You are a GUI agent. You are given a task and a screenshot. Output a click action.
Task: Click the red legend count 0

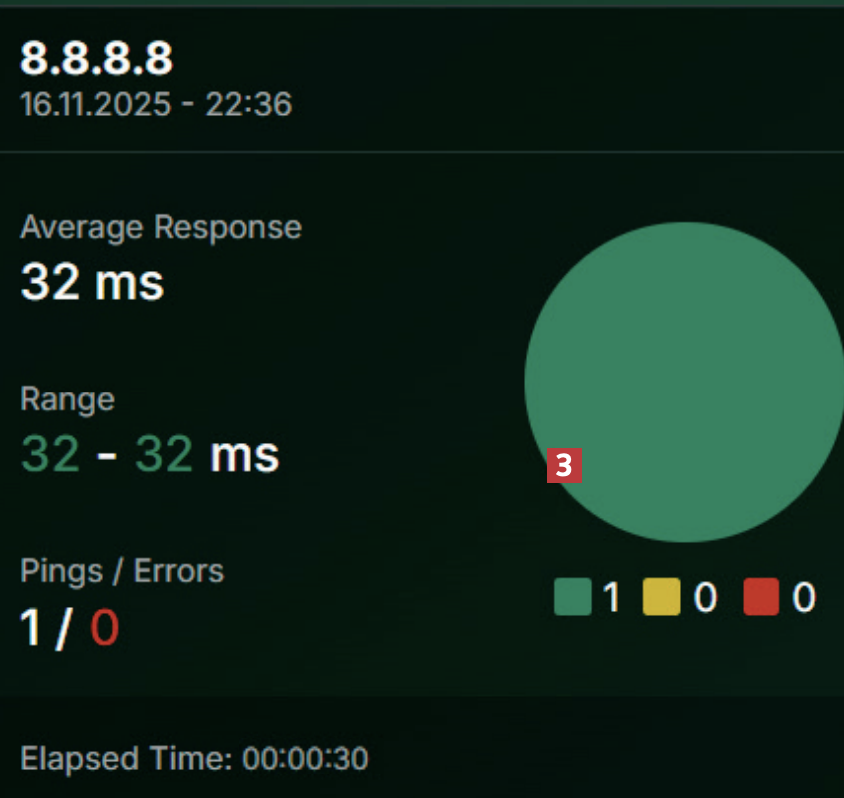(x=804, y=597)
